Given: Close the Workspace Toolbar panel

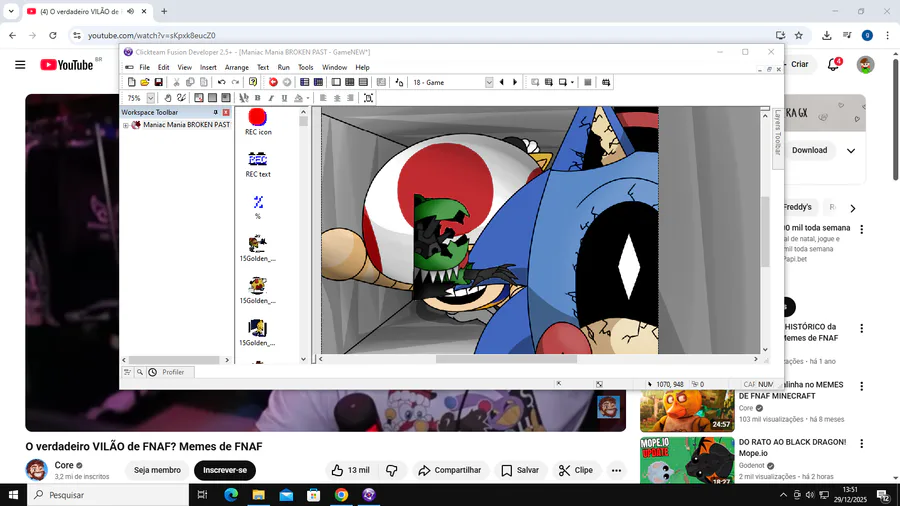Looking at the screenshot, I should 226,112.
